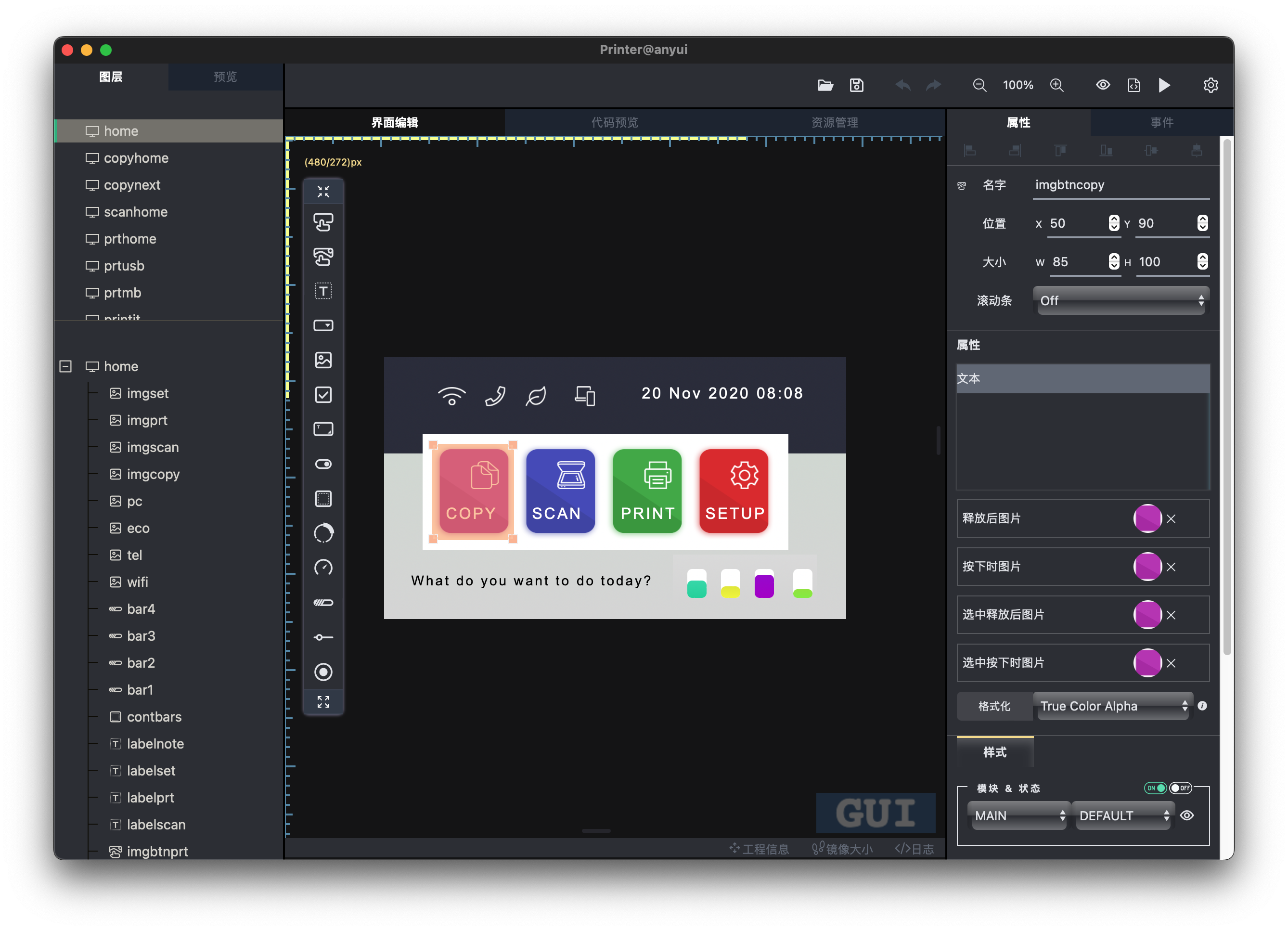The width and height of the screenshot is (1288, 931).
Task: Toggle the ON switch in 模块 & 状态 section
Action: (1155, 788)
